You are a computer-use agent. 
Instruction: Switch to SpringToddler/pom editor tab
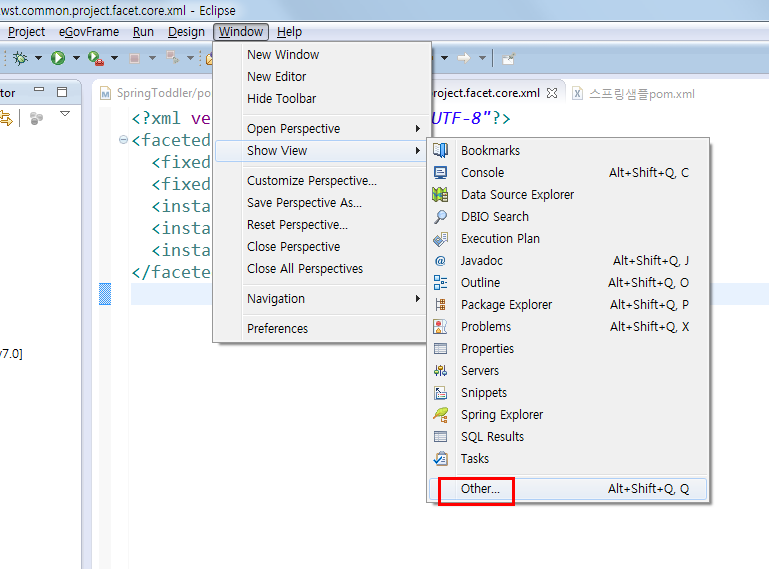click(155, 93)
